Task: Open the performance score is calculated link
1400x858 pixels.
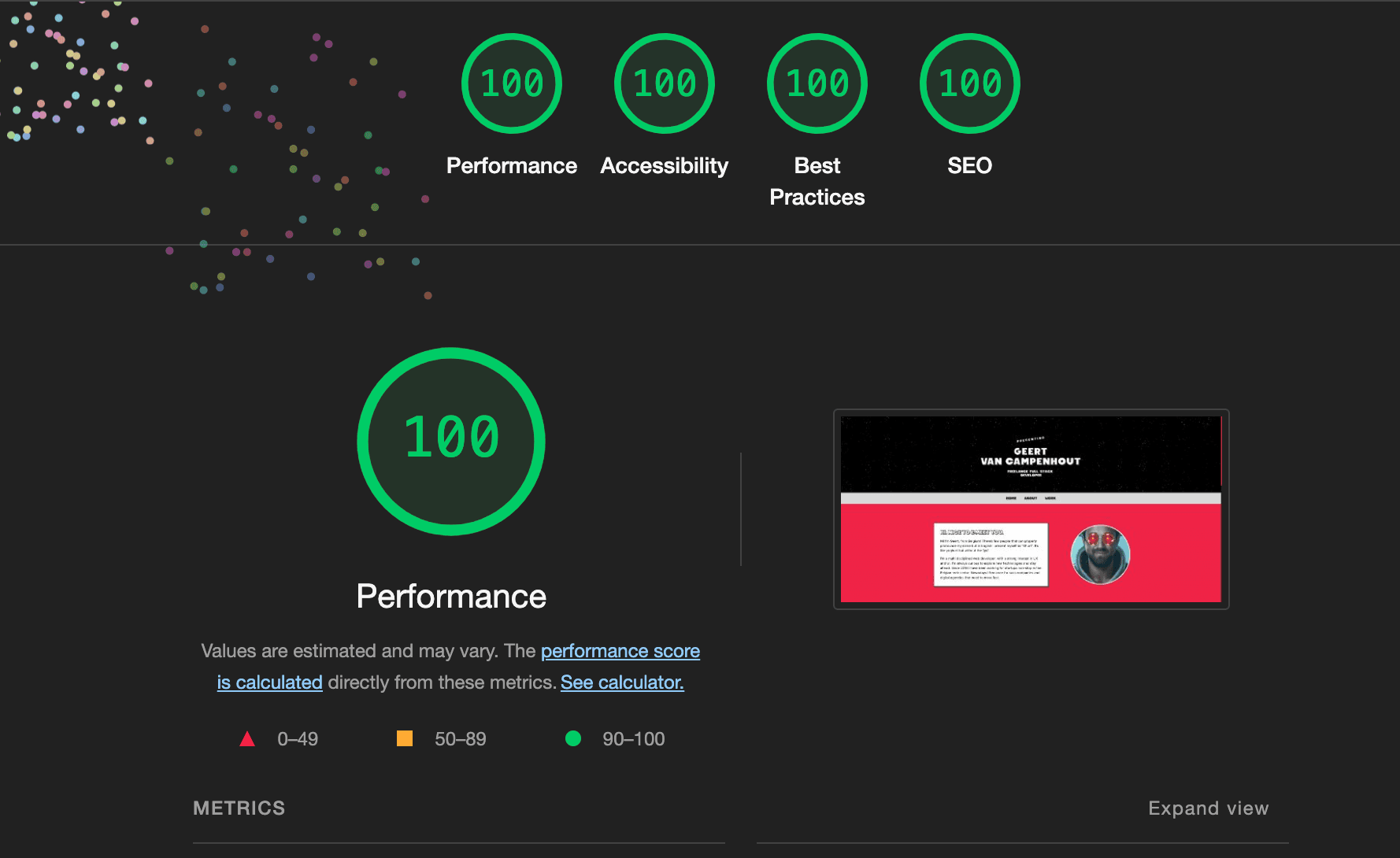Action: coord(620,651)
